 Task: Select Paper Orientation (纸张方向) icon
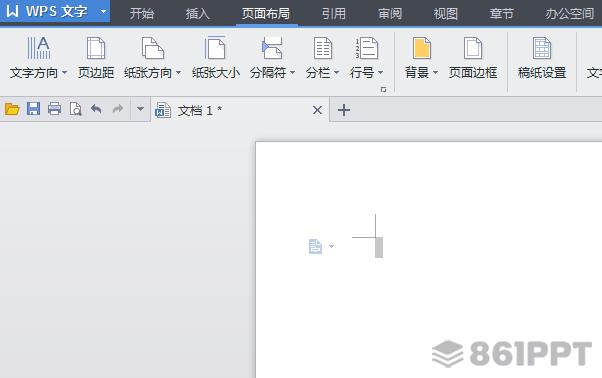click(x=152, y=48)
